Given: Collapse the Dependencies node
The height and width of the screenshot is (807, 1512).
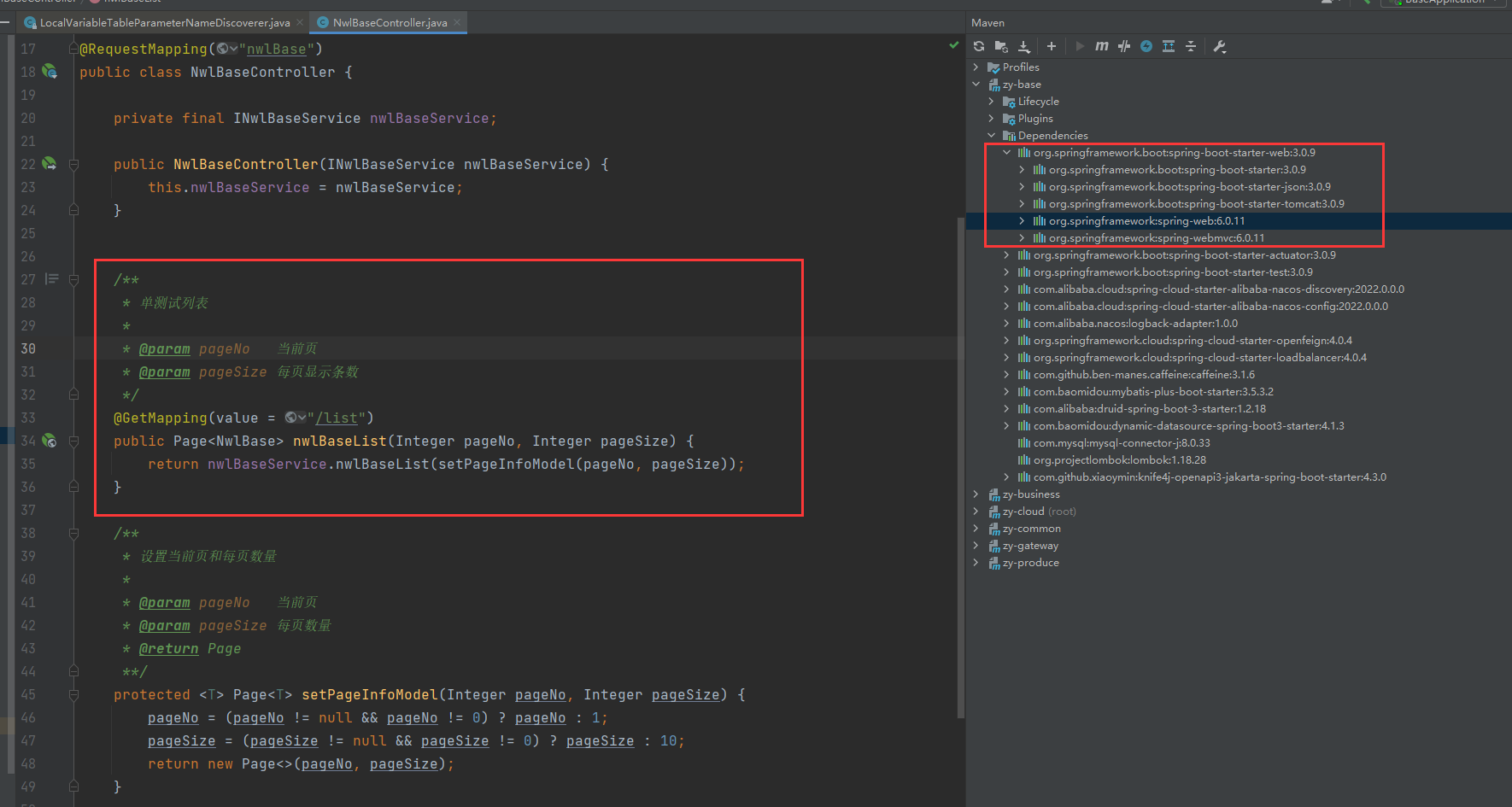Looking at the screenshot, I should click(991, 135).
